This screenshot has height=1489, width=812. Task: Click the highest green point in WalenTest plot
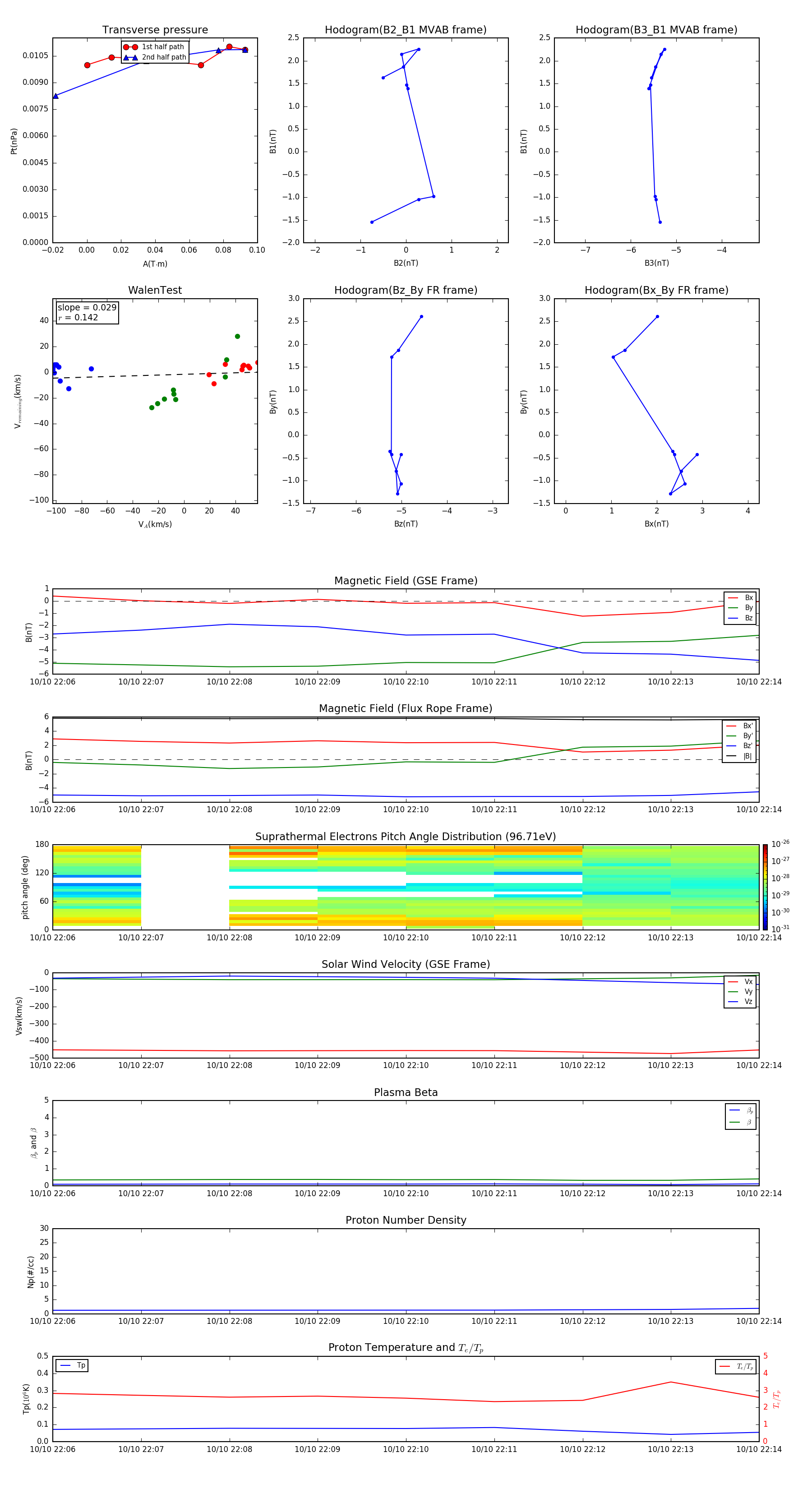tap(237, 337)
